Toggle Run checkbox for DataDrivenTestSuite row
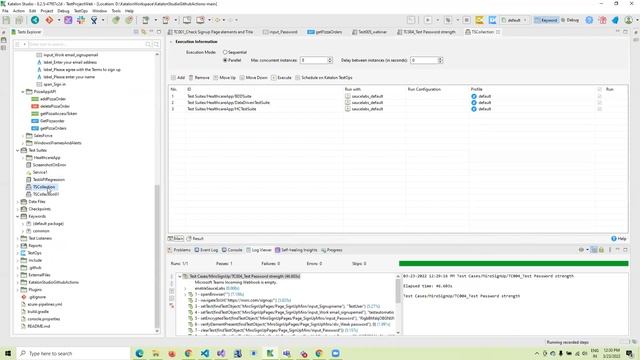Screen dimensions: 640x360 599,102
